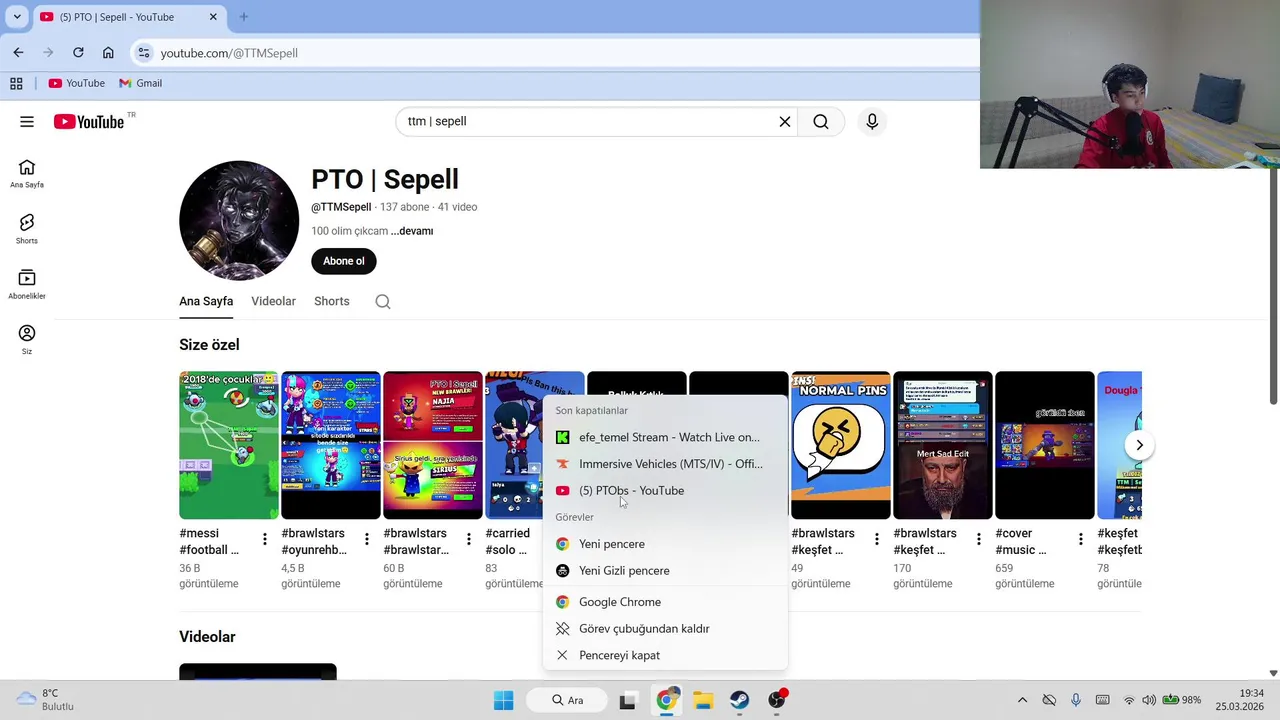Screen dimensions: 1280x720
Task: Reload the page
Action: point(78,53)
